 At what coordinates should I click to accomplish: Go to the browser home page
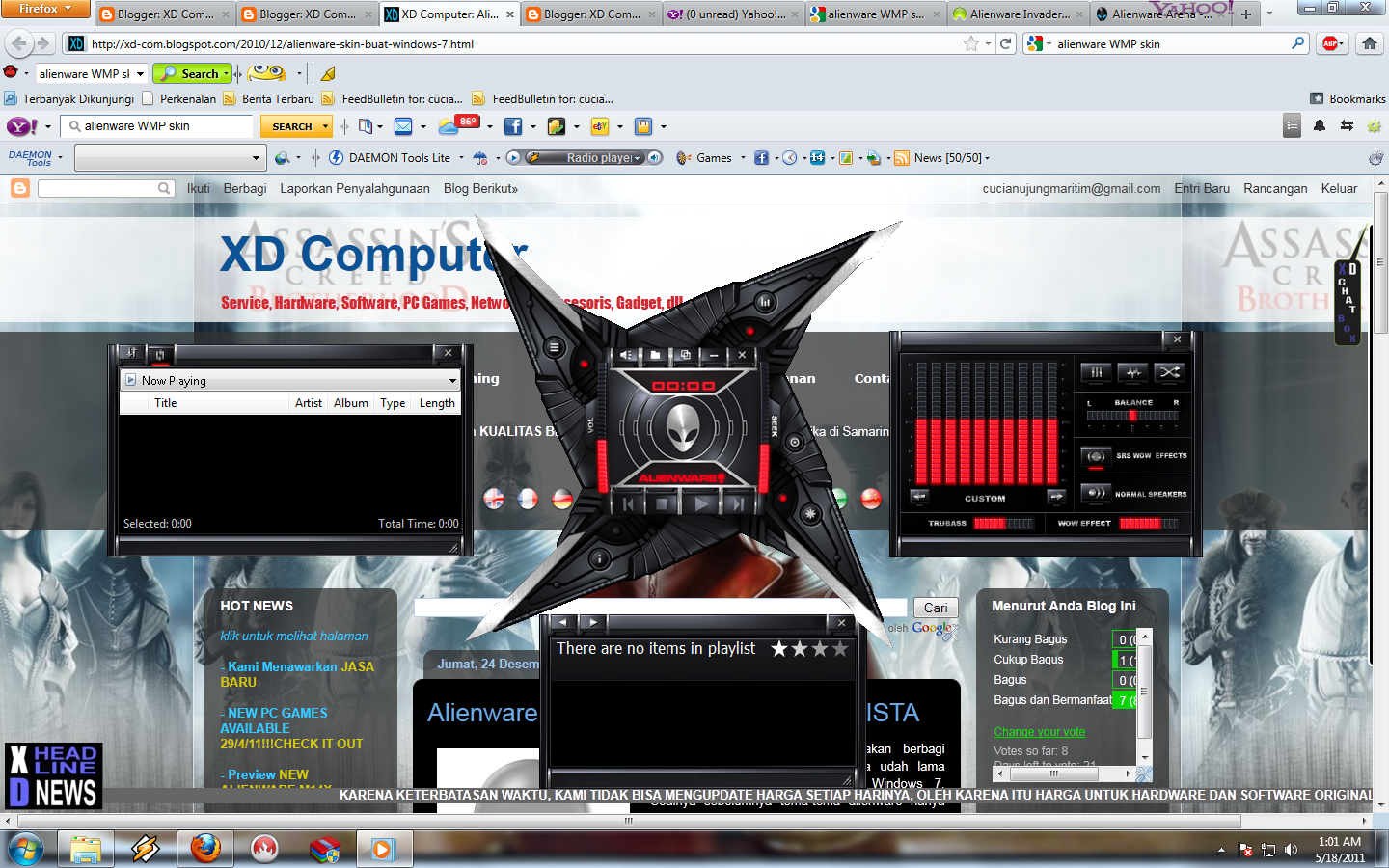[x=1369, y=43]
